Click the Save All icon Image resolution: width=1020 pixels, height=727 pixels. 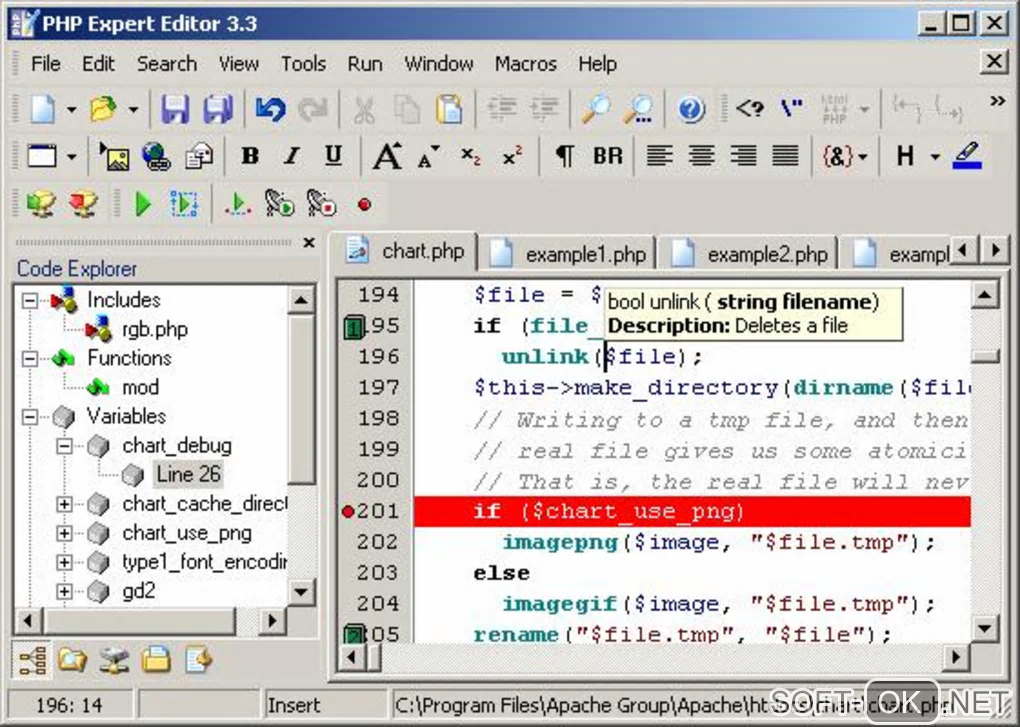click(x=218, y=109)
